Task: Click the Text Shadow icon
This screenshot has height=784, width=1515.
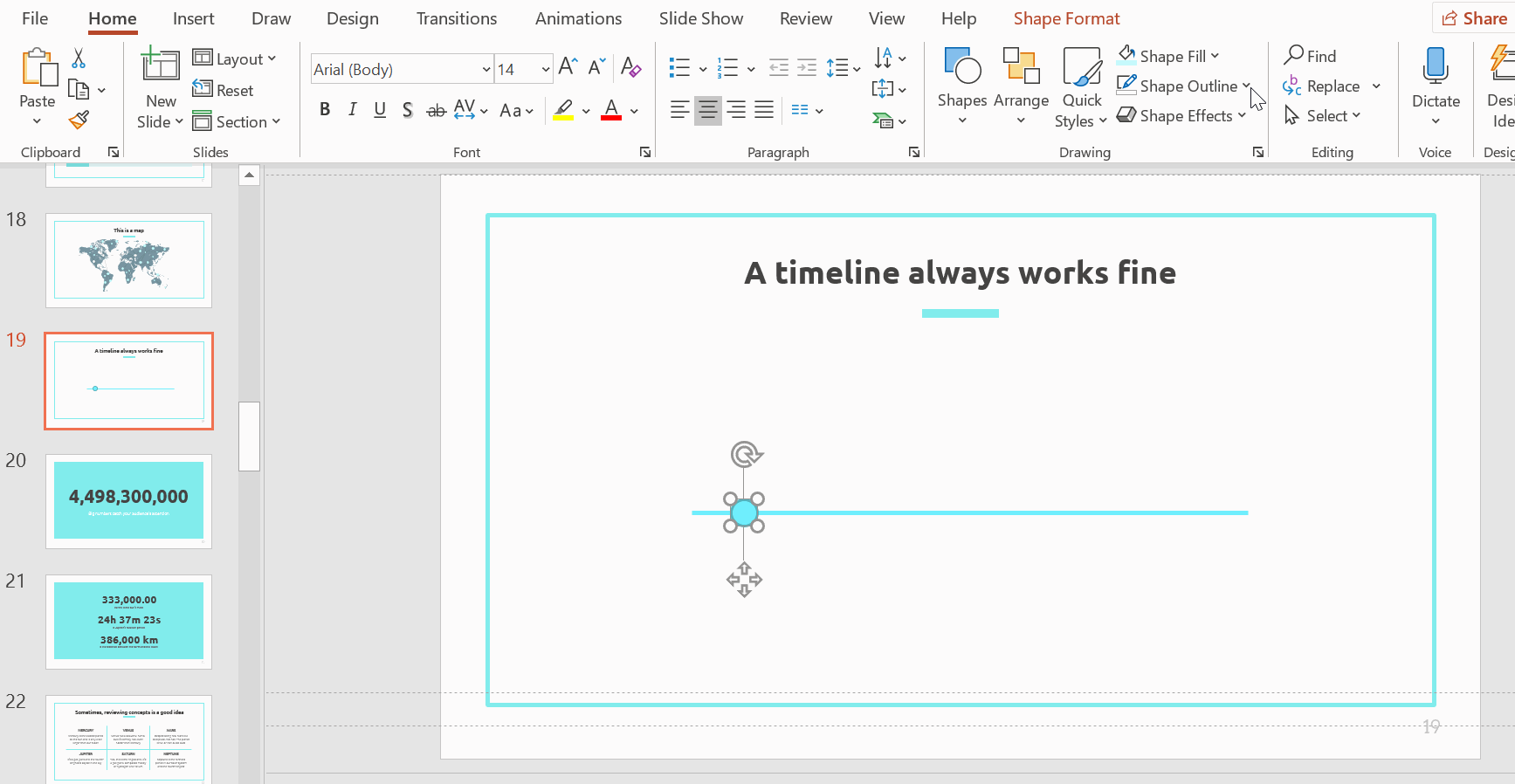Action: click(x=407, y=110)
